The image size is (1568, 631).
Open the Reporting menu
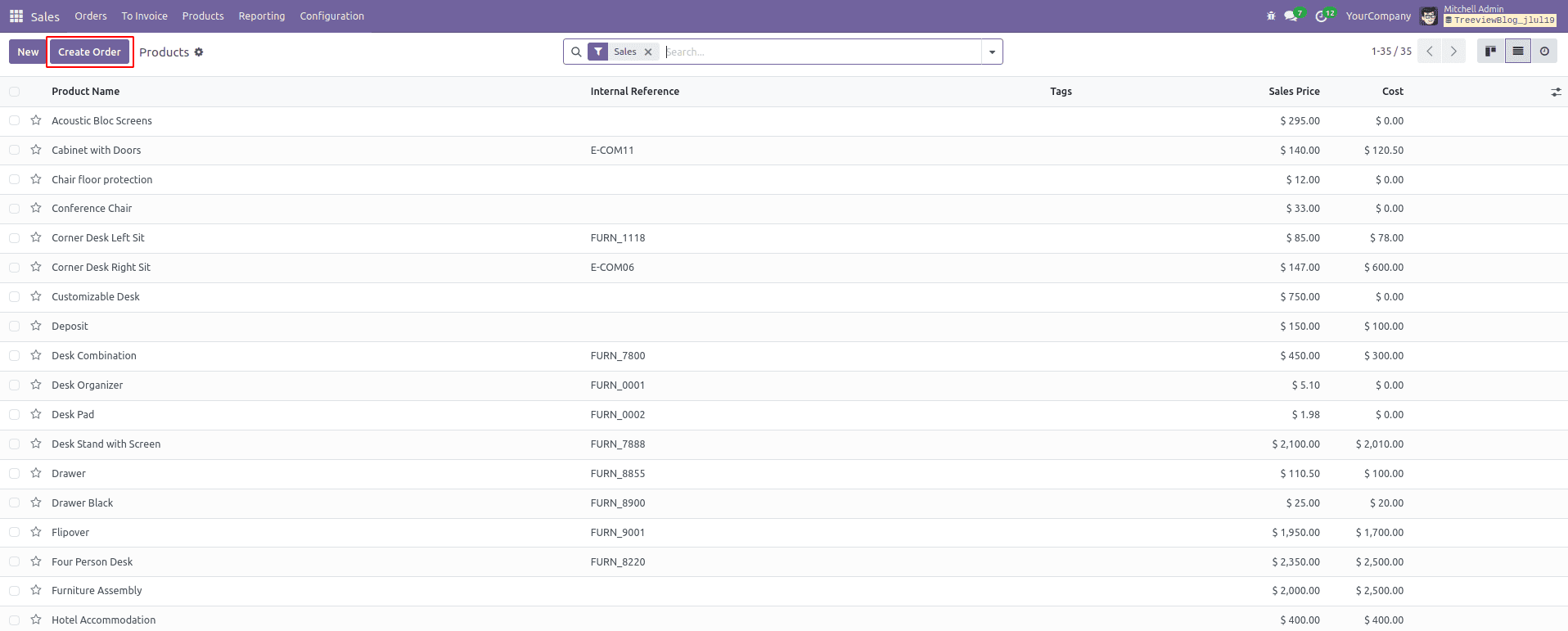[262, 16]
